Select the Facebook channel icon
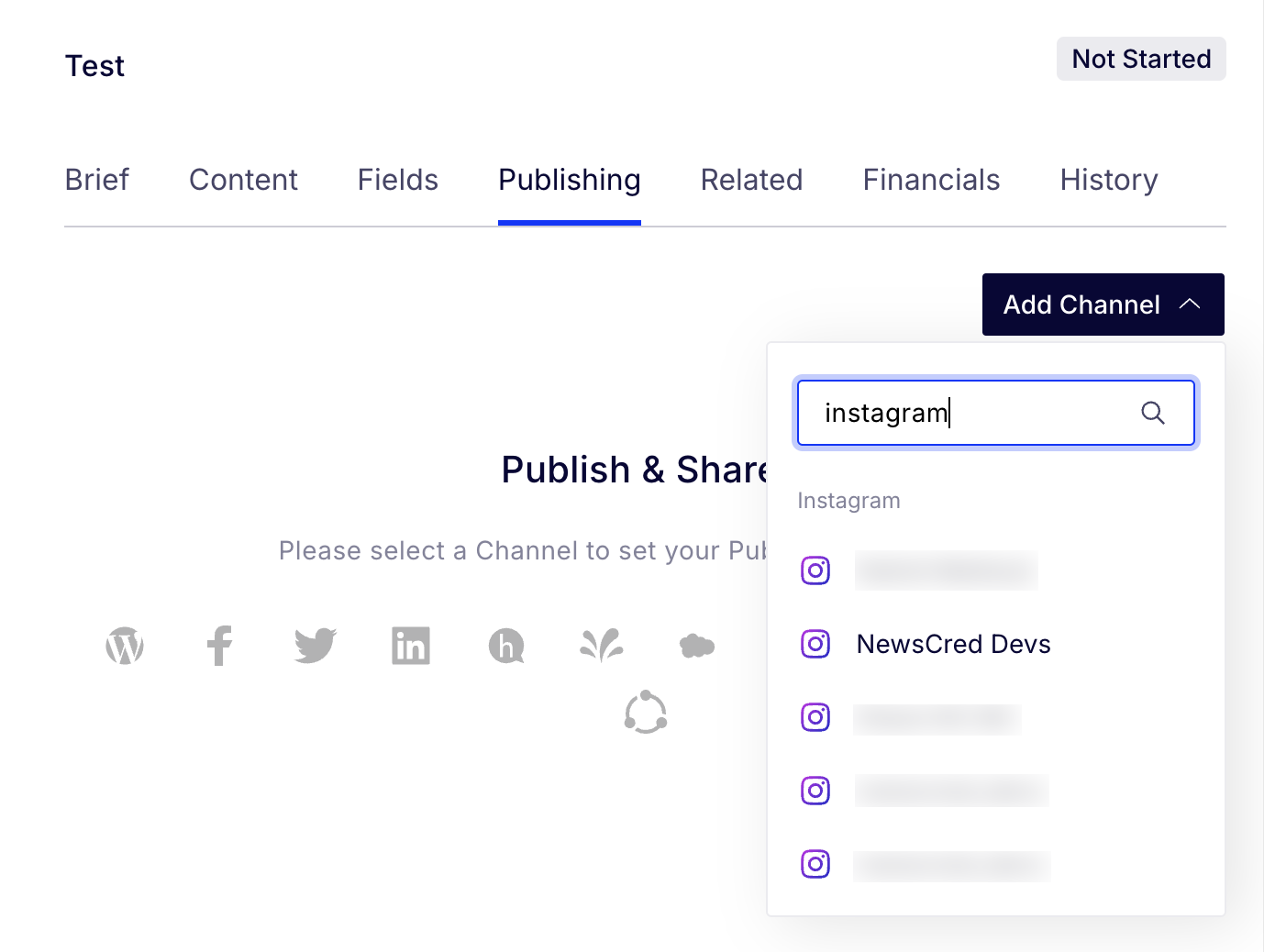 pos(220,646)
